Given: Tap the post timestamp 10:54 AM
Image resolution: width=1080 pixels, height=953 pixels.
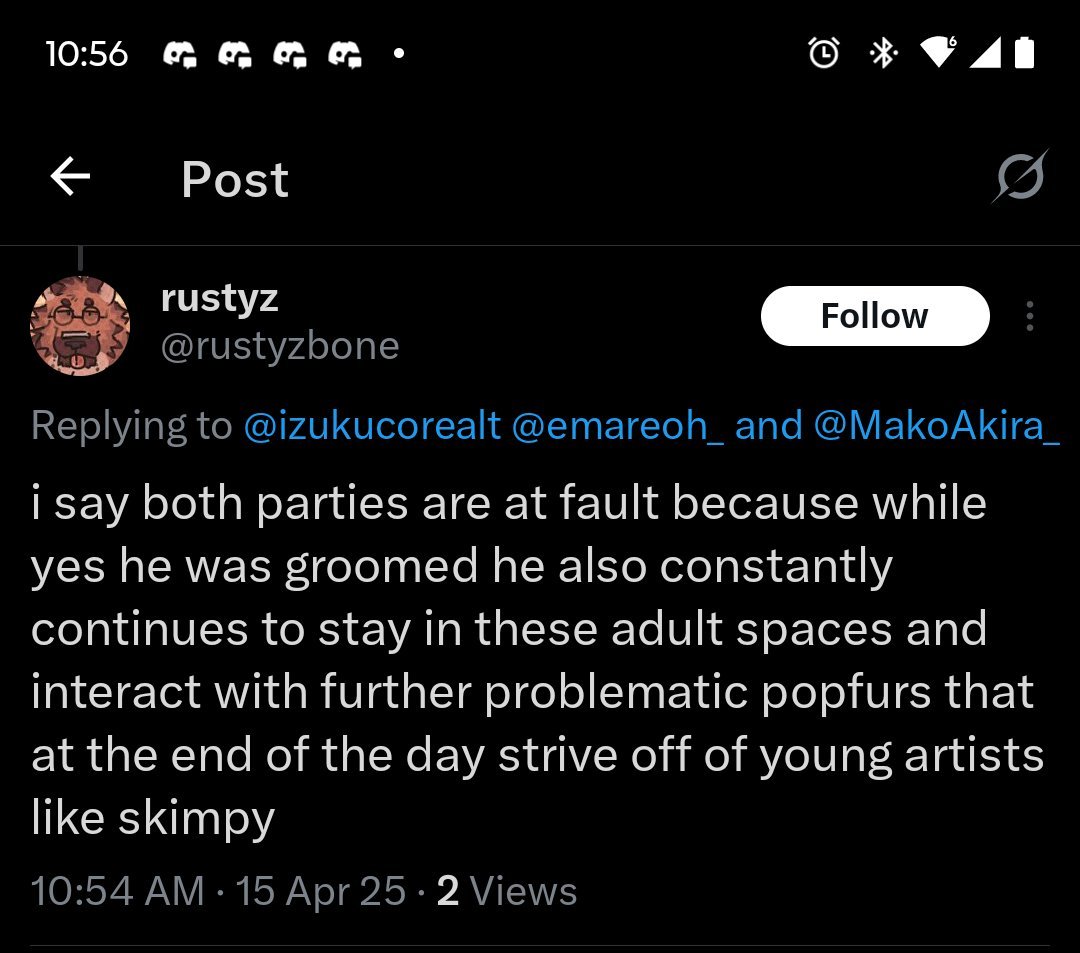Looking at the screenshot, I should coord(118,891).
